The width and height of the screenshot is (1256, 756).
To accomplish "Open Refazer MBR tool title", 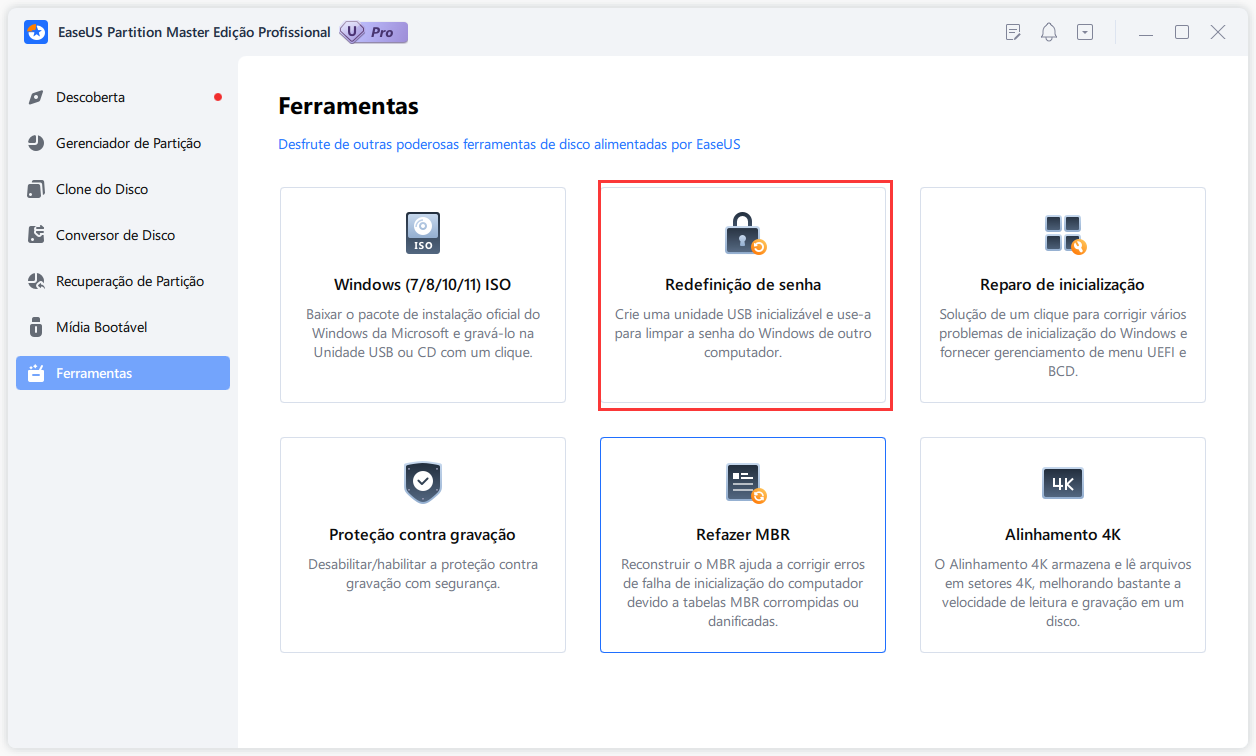I will [743, 535].
